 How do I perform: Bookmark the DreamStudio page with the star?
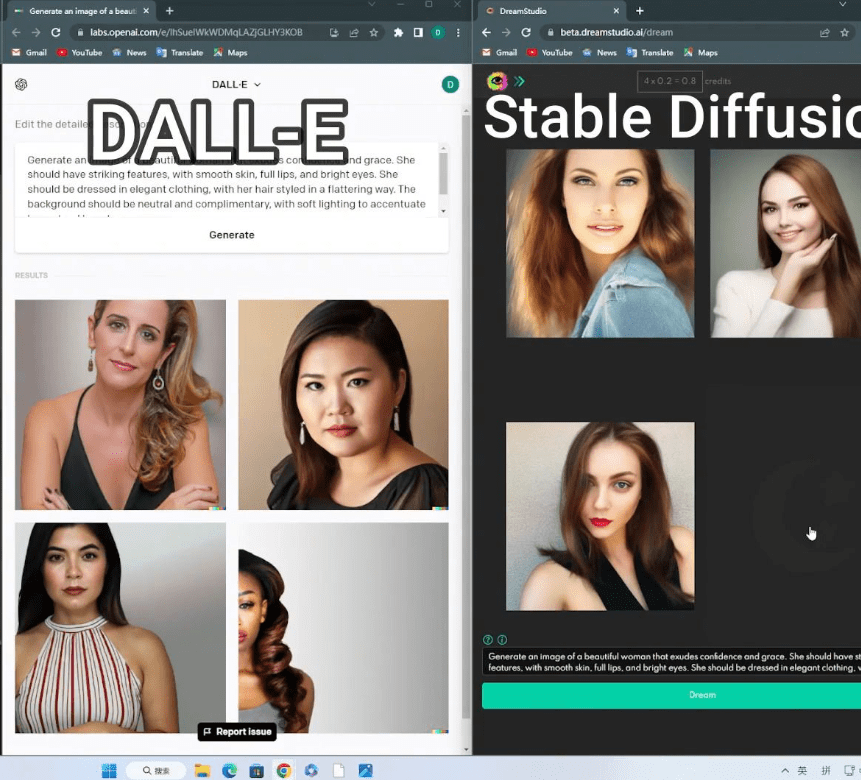845,32
